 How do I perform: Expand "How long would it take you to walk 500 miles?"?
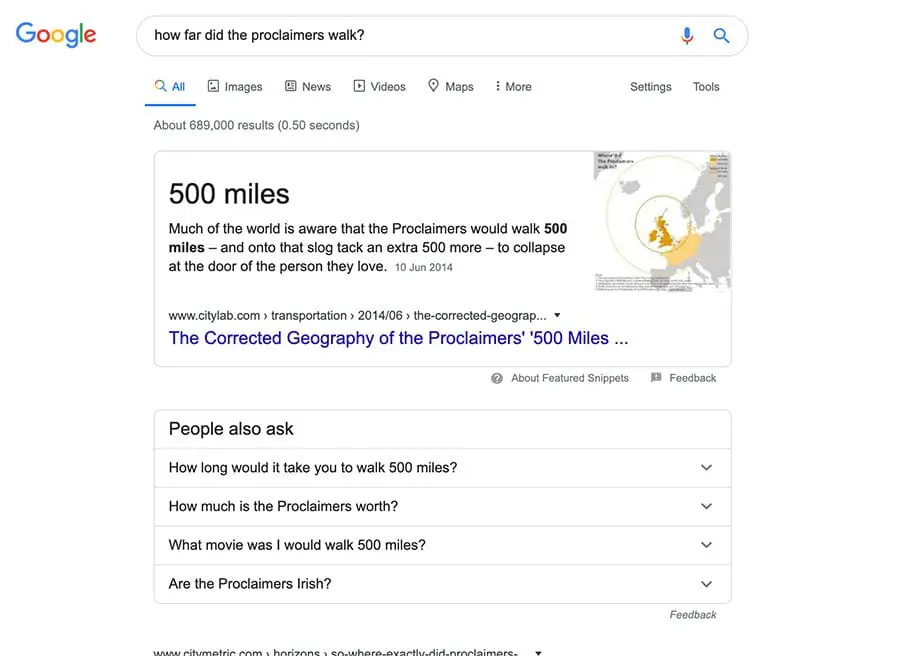click(706, 468)
